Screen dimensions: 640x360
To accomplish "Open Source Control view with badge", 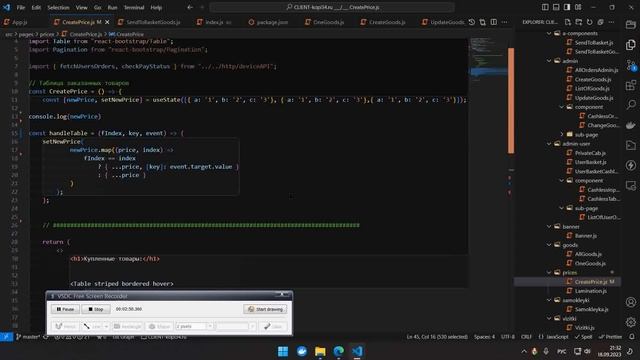I will (631, 64).
